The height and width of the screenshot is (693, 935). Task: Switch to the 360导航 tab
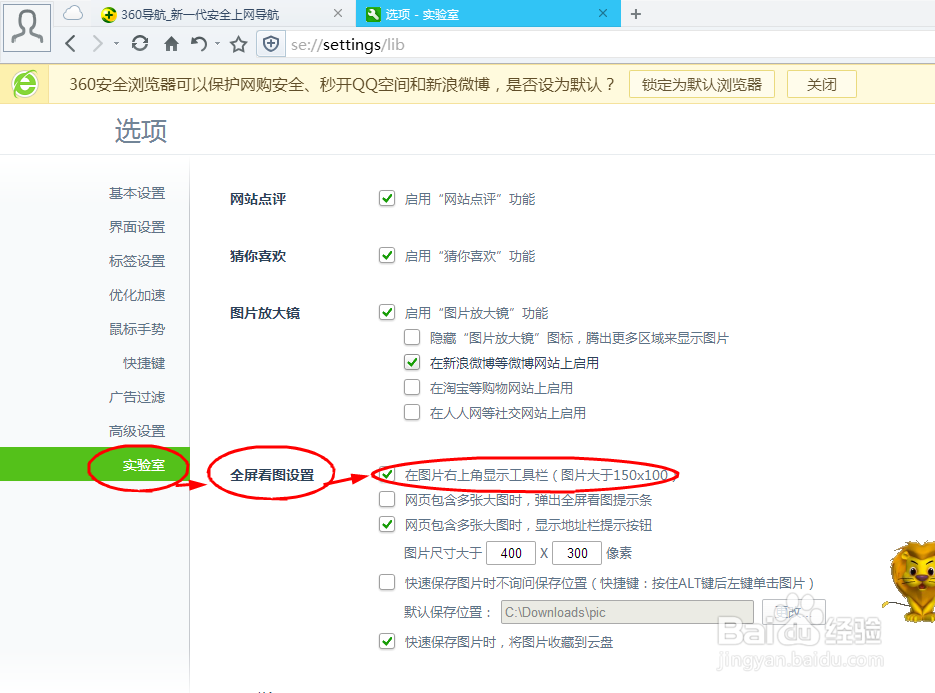200,15
